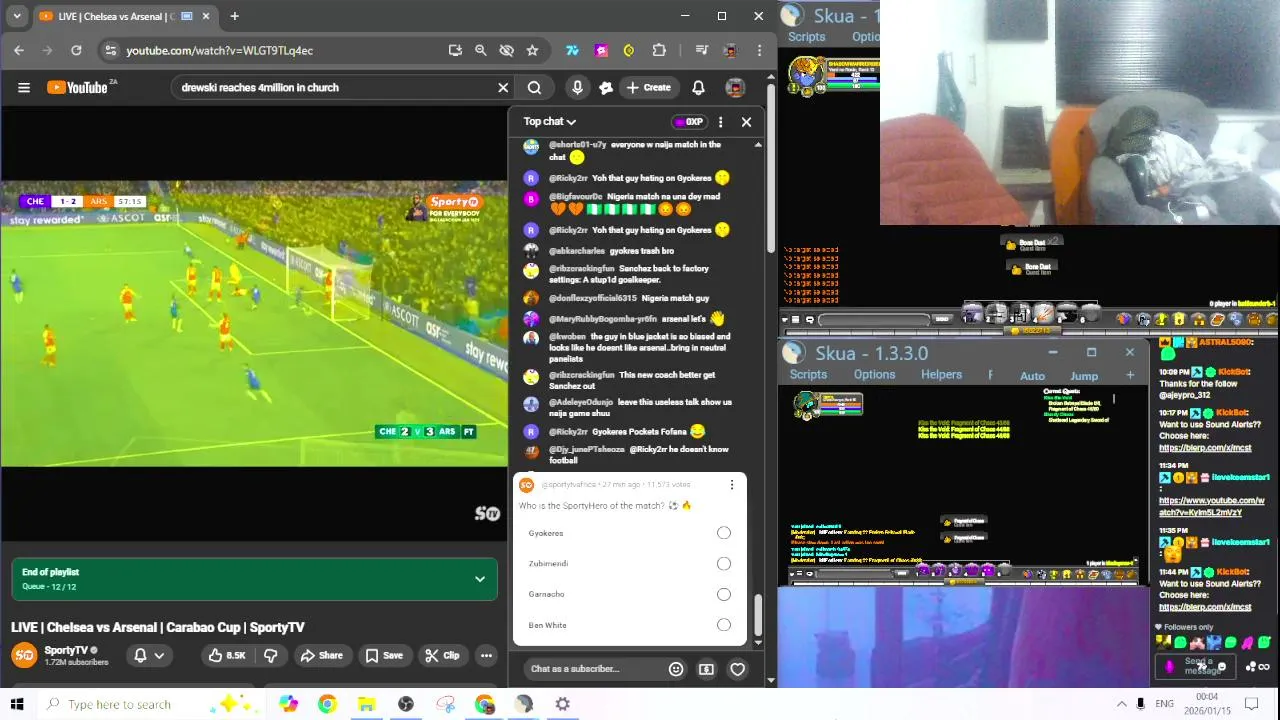Open Chrome extensions puzzle icon

coord(659,50)
